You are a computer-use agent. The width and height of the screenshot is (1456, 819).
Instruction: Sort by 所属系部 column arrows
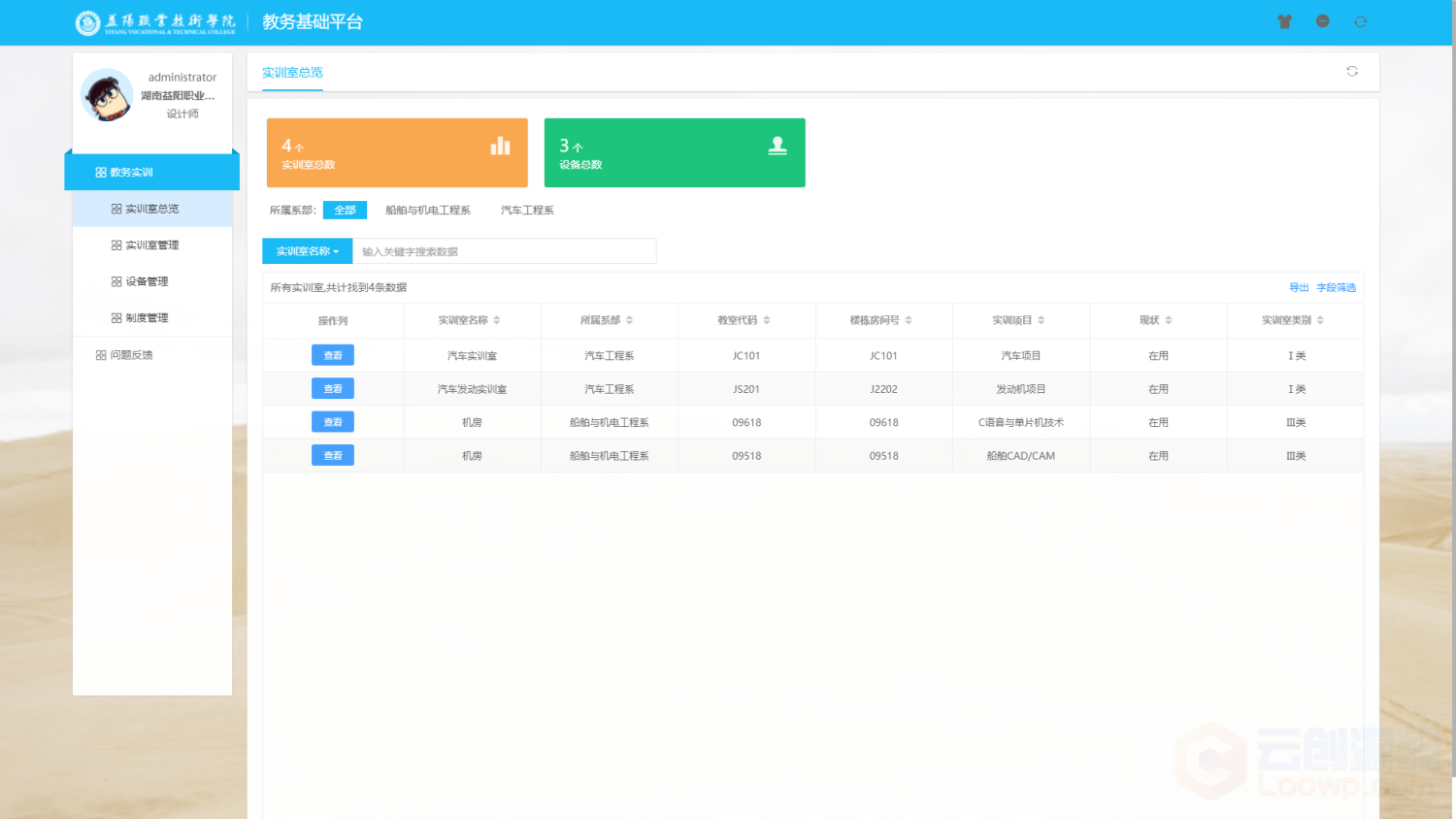tap(629, 320)
